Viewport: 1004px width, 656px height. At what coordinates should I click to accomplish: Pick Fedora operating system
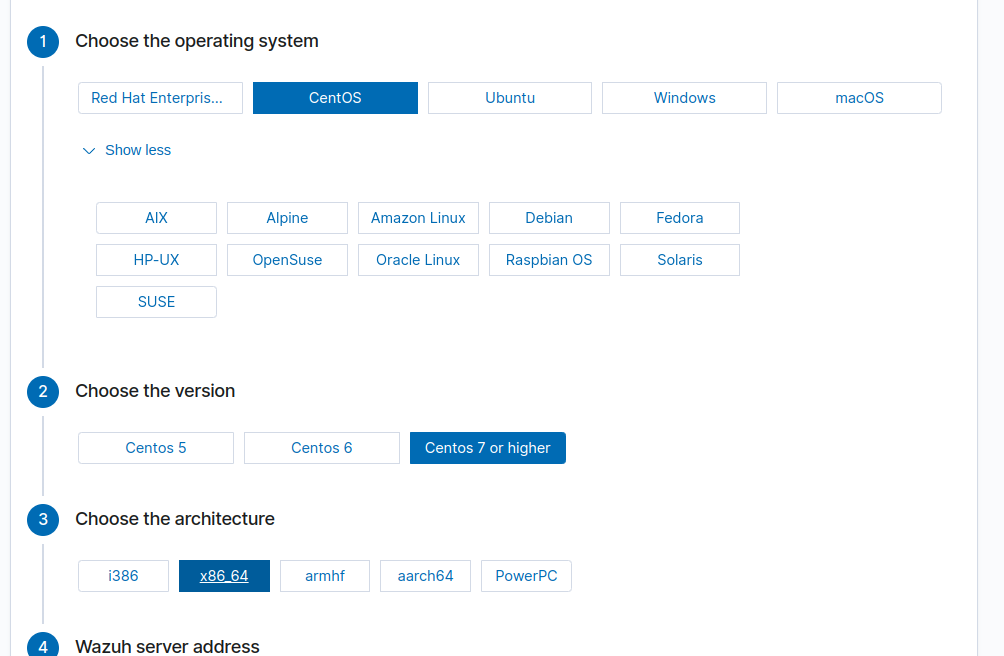(680, 218)
